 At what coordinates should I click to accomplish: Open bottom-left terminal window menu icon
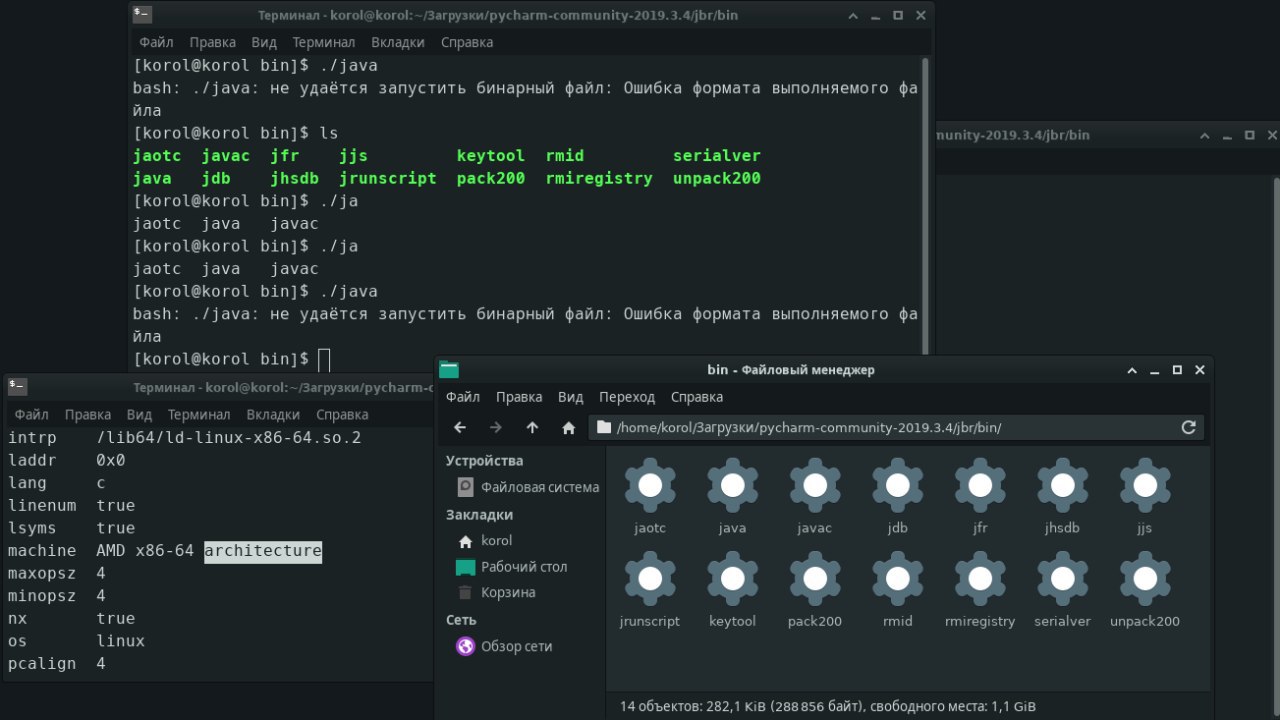(16, 387)
